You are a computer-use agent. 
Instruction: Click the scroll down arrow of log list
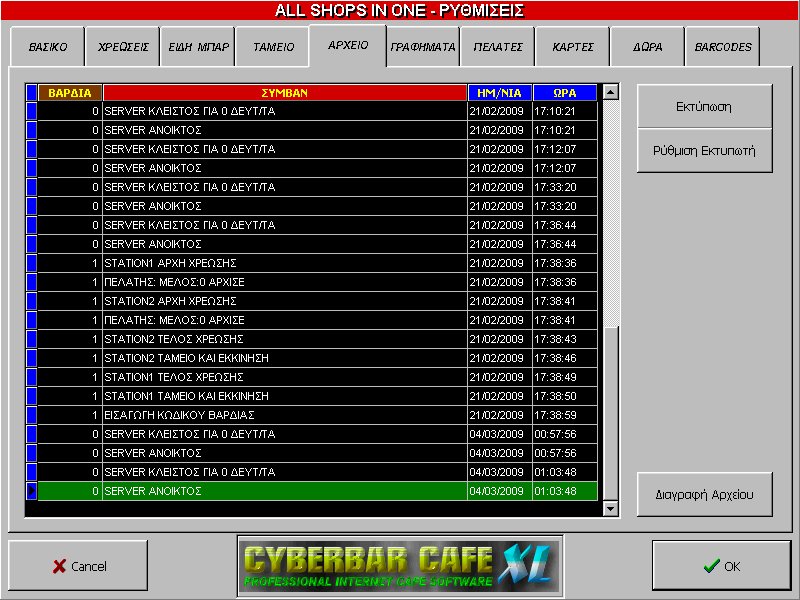point(611,509)
